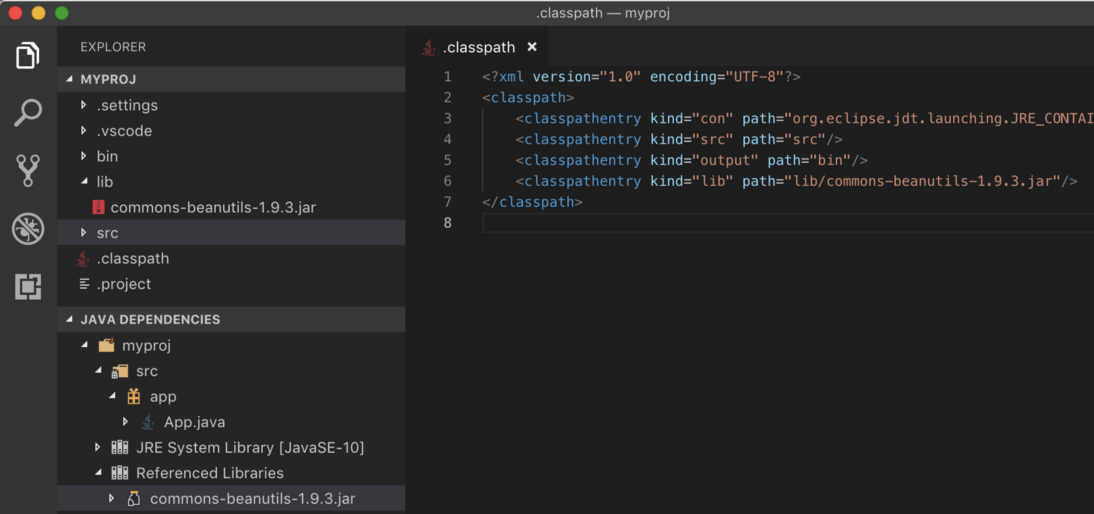Collapse the lib folder

tap(84, 182)
